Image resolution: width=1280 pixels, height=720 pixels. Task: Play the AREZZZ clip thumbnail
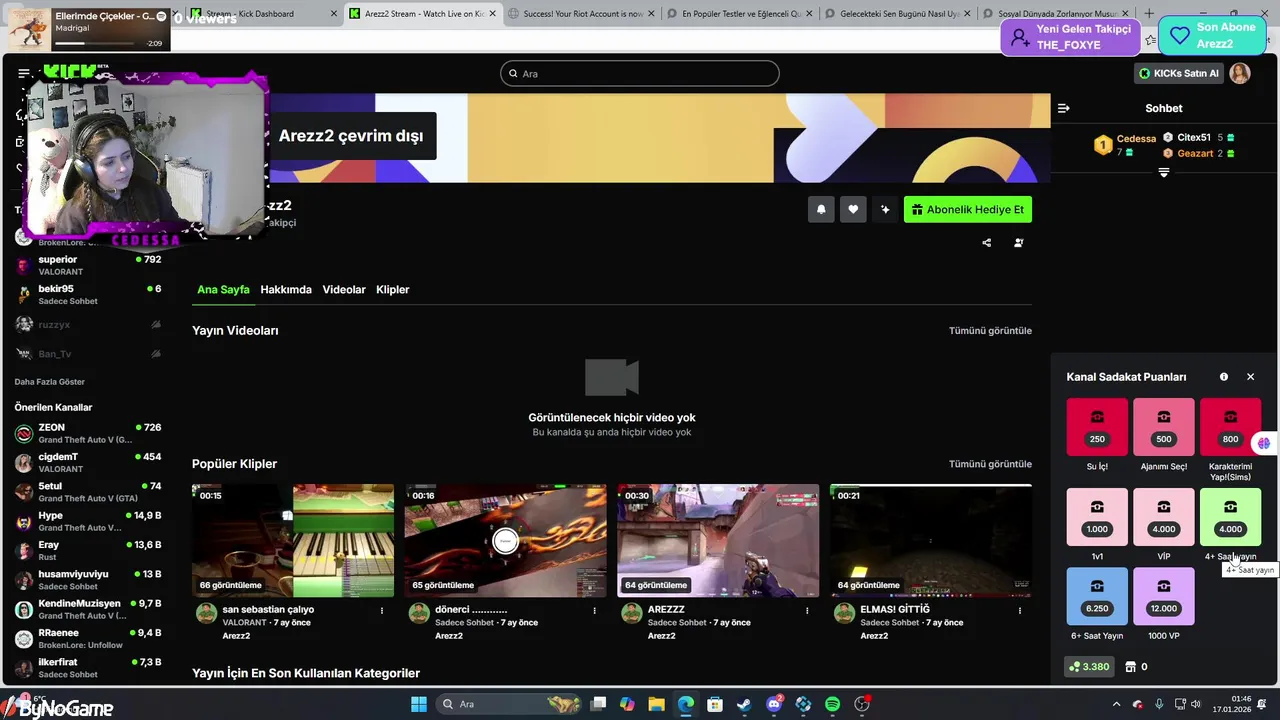718,540
